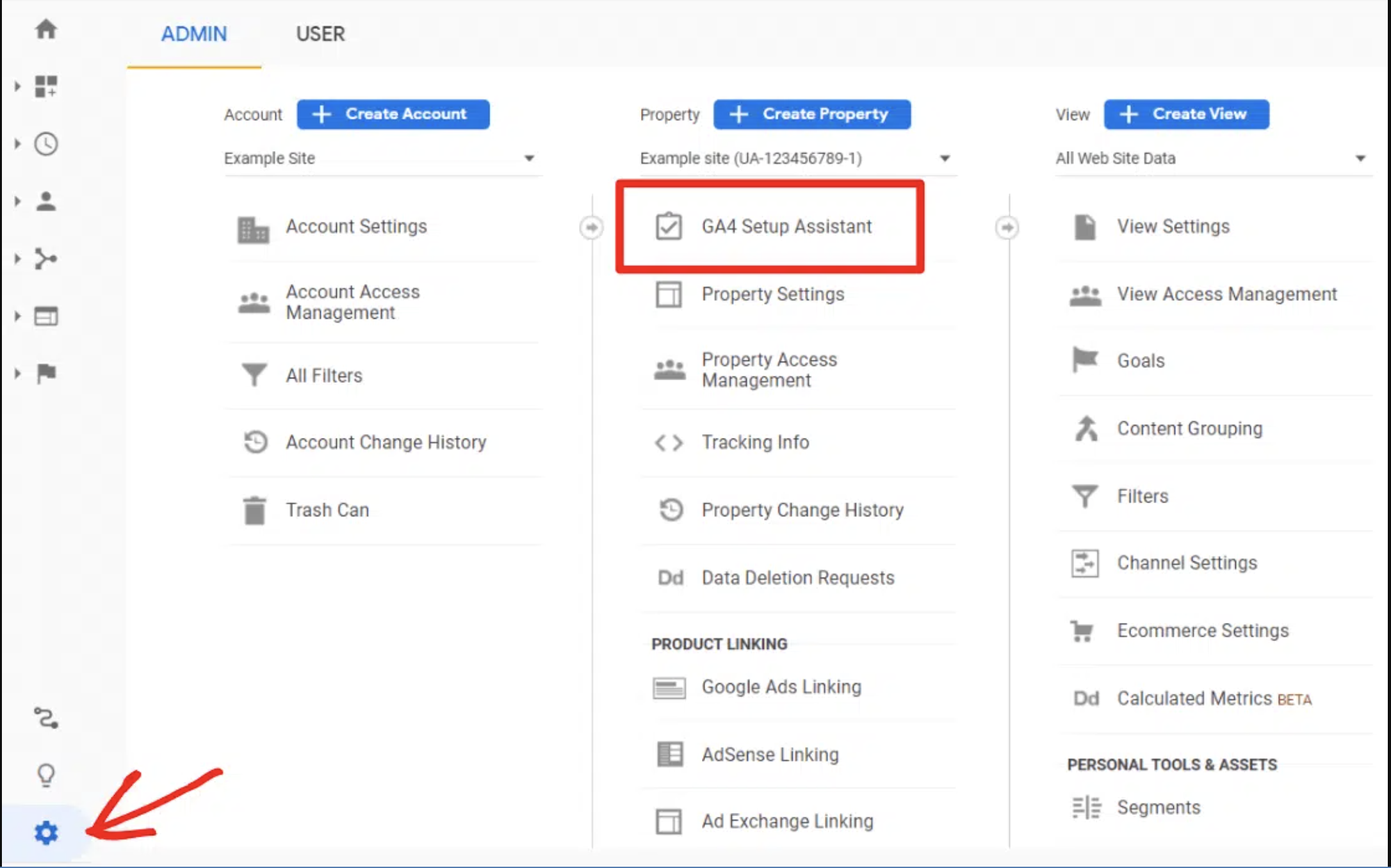Select the ADMIN tab
The height and width of the screenshot is (868, 1391).
(x=193, y=34)
